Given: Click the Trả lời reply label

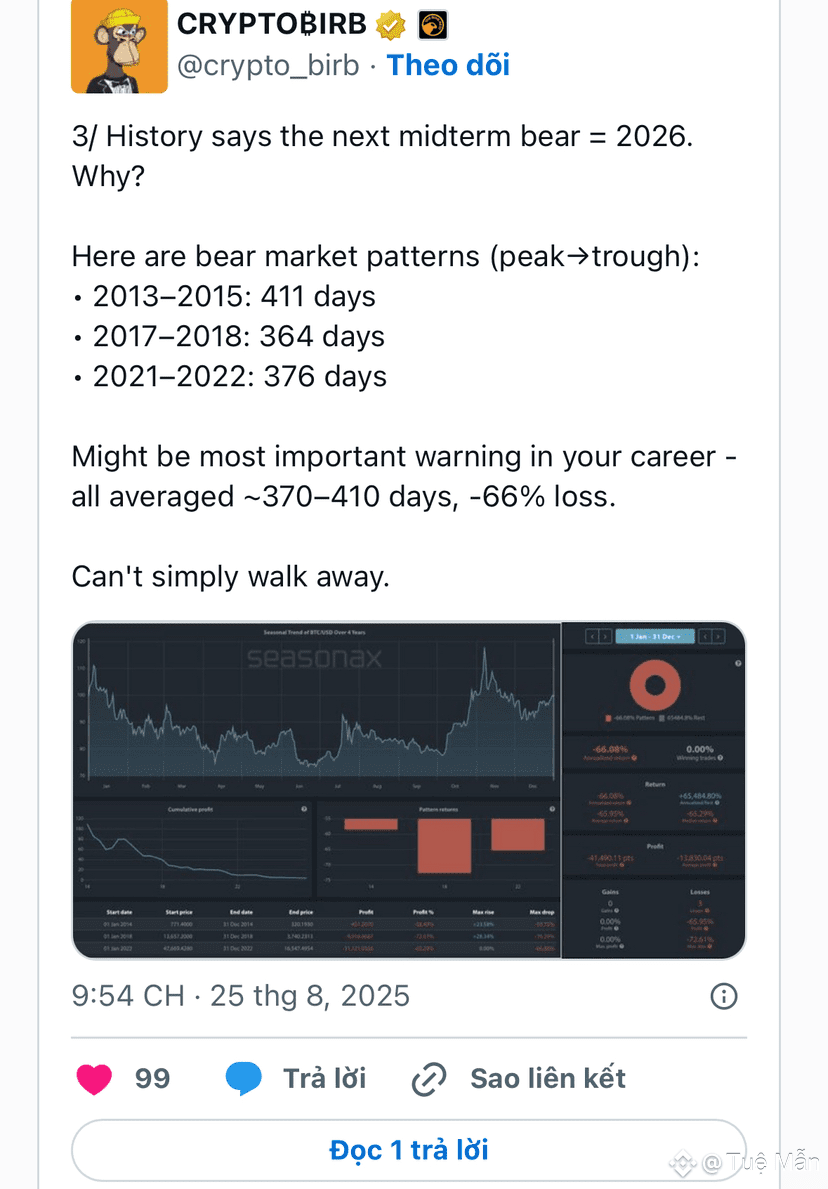Looking at the screenshot, I should pos(325,1078).
